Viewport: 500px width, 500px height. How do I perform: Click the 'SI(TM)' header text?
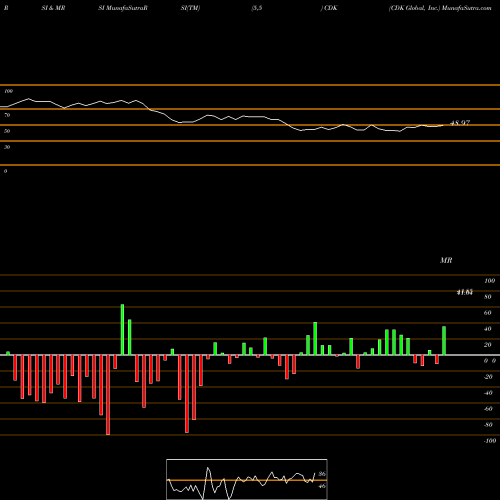[190, 8]
